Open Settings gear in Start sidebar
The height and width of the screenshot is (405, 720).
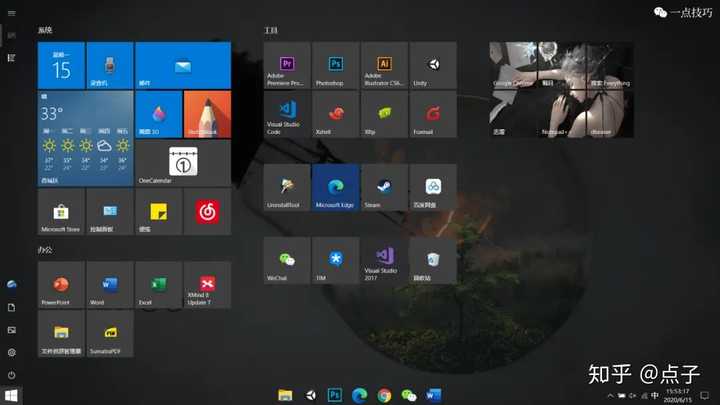pos(11,352)
